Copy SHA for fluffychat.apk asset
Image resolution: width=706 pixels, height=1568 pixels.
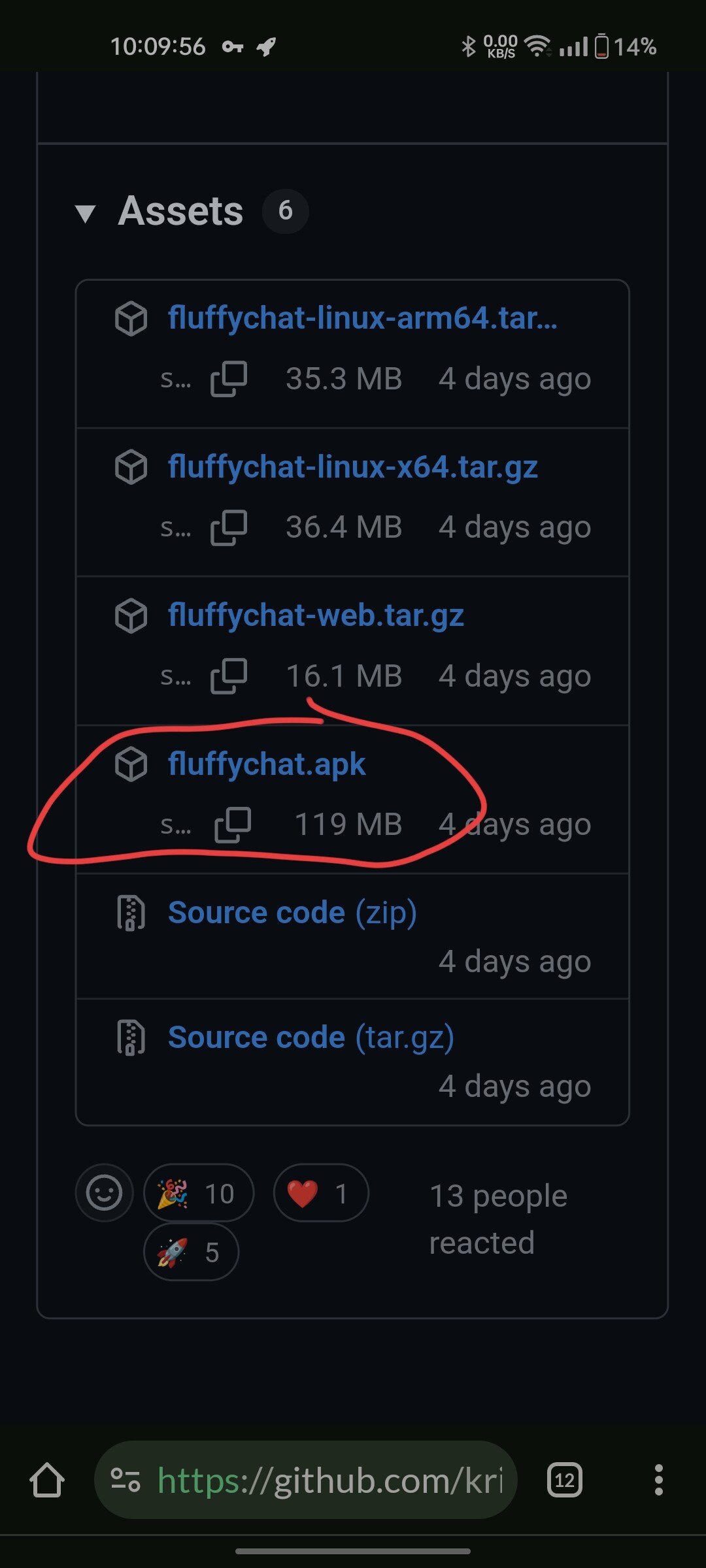[233, 825]
